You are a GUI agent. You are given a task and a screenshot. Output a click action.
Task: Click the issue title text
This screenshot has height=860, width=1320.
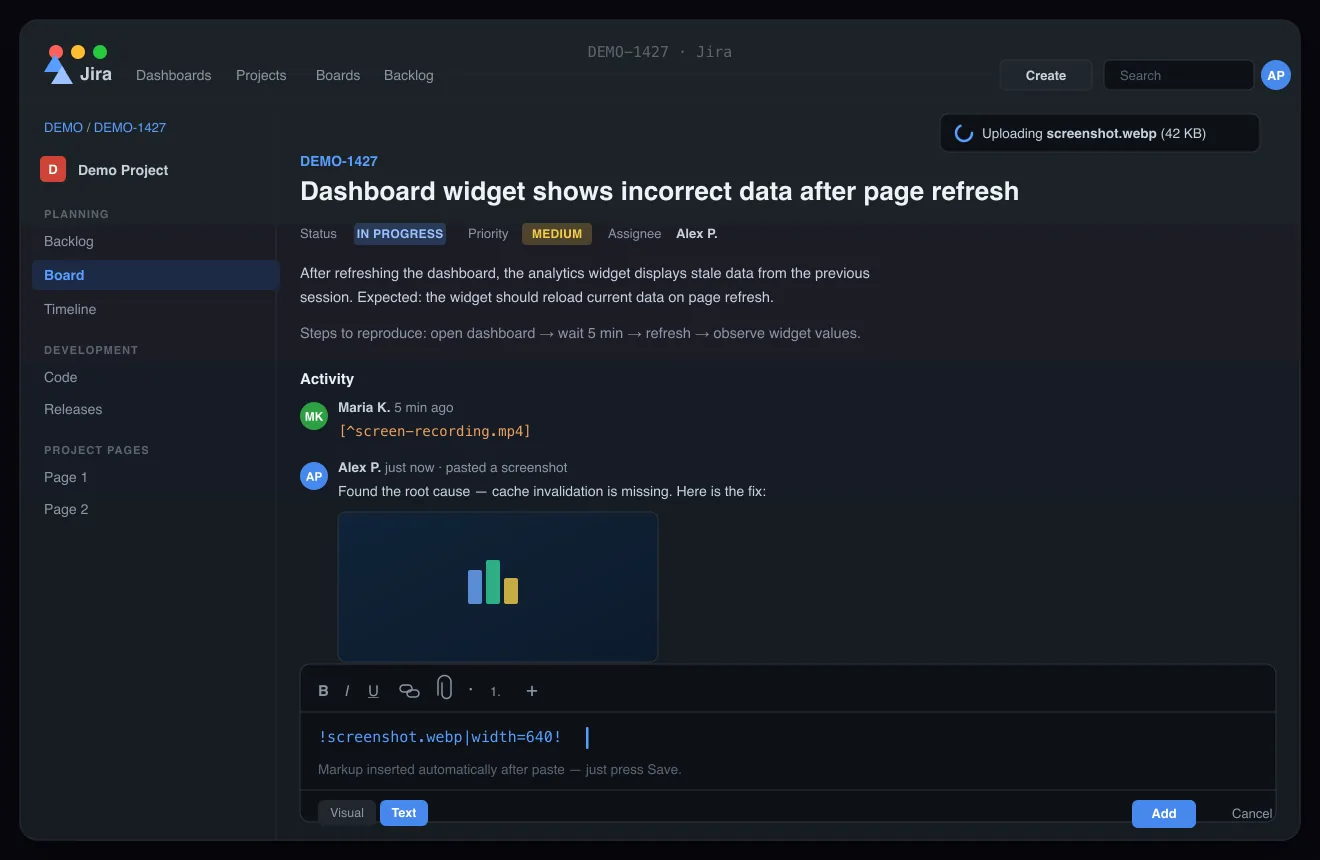pyautogui.click(x=659, y=191)
